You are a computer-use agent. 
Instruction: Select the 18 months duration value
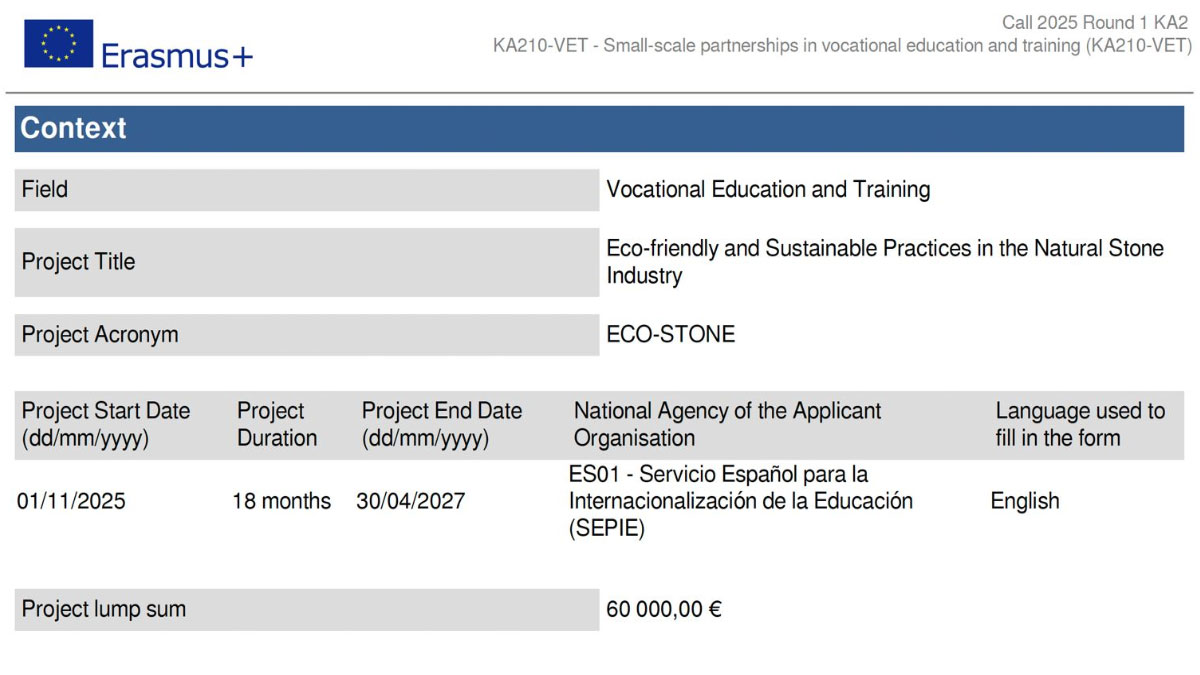pyautogui.click(x=282, y=501)
